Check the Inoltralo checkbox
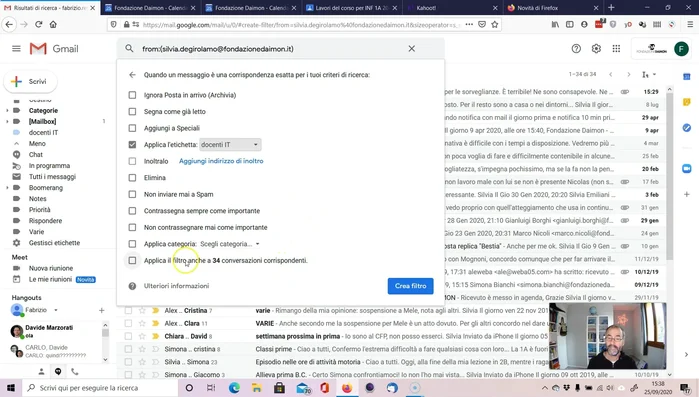 [x=132, y=161]
